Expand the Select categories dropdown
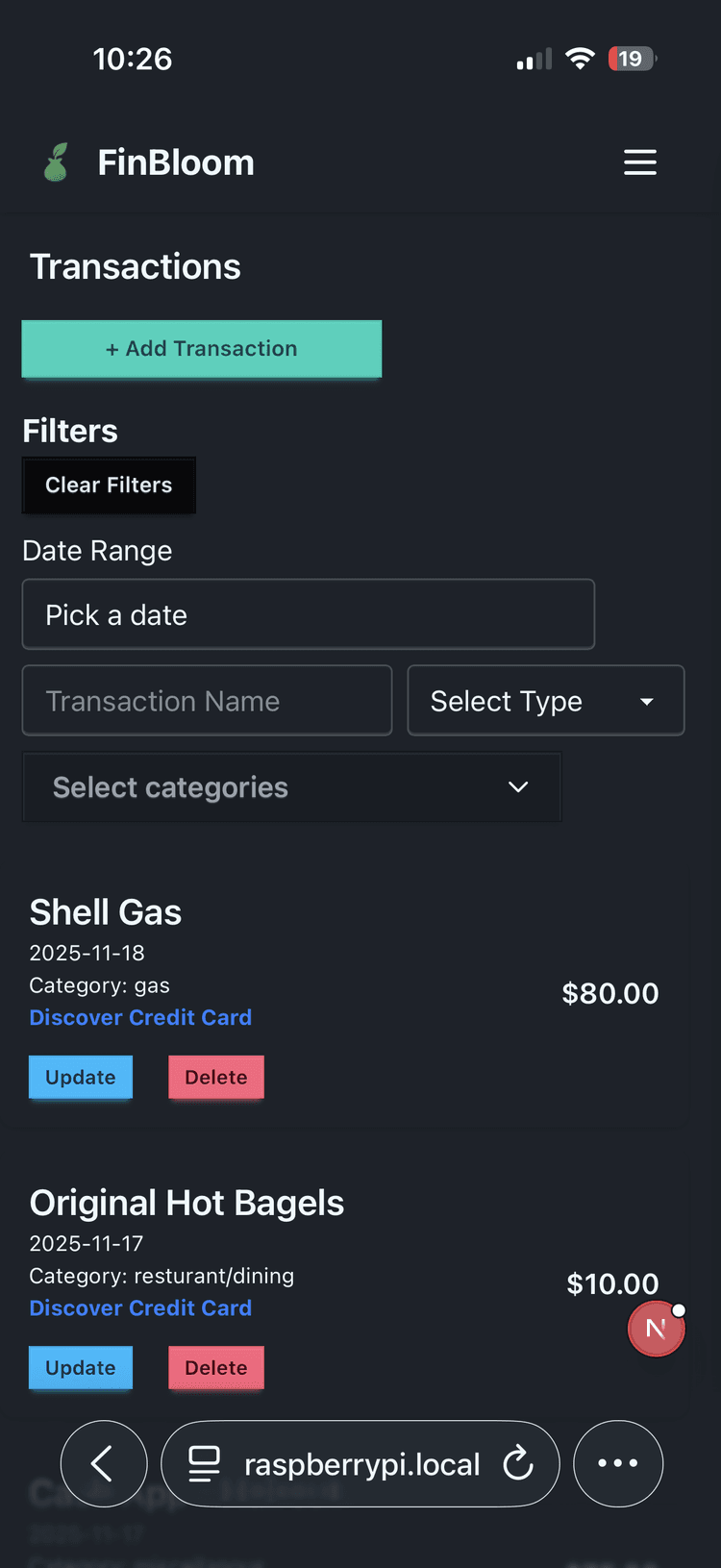The width and height of the screenshot is (721, 1568). coord(291,787)
